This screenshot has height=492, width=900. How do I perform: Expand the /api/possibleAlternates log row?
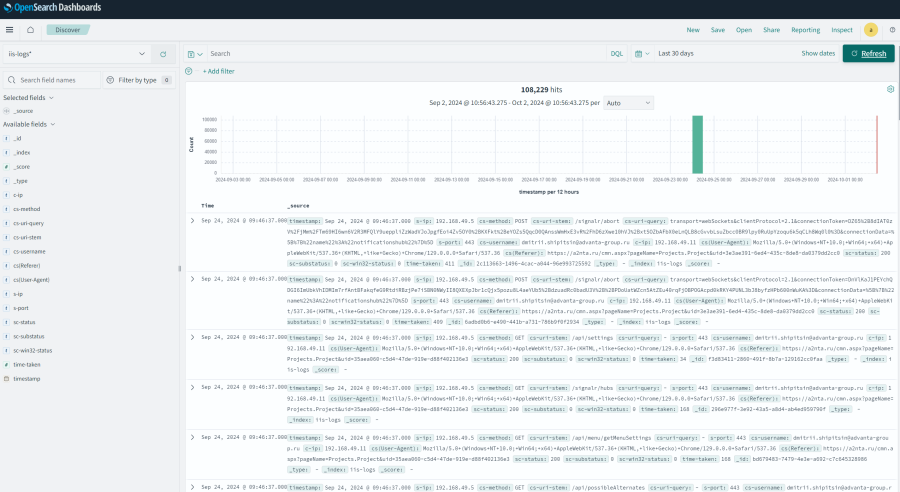192,487
